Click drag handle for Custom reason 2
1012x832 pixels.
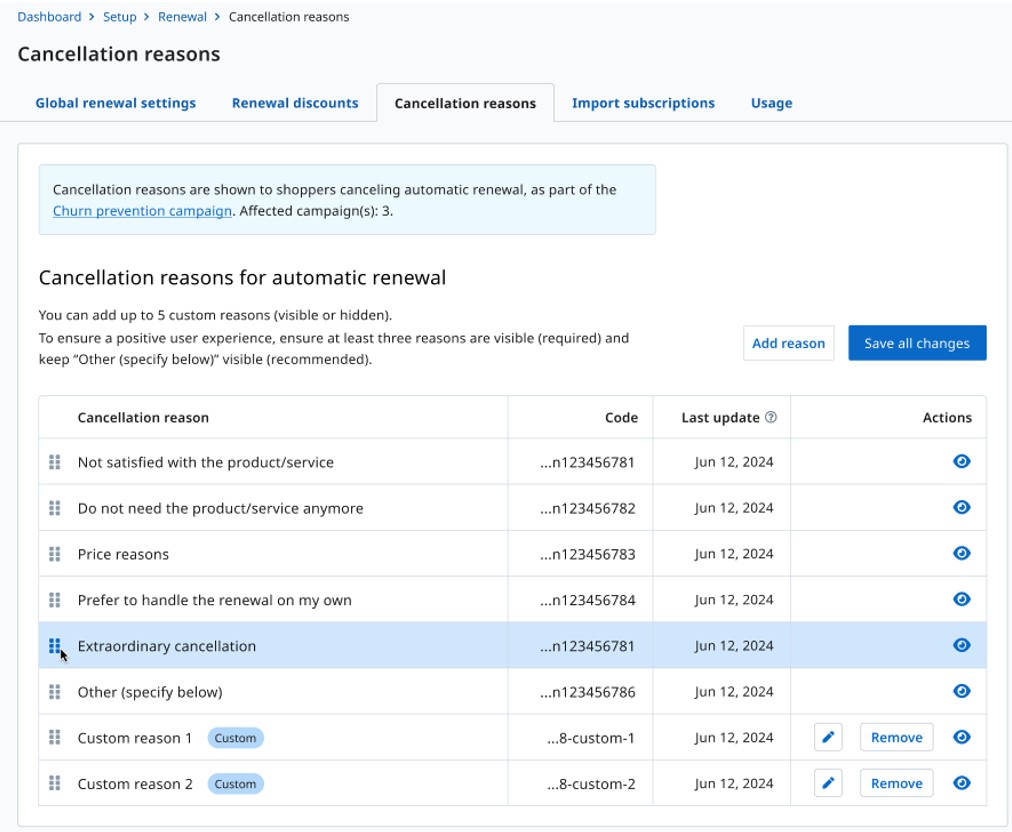point(55,784)
